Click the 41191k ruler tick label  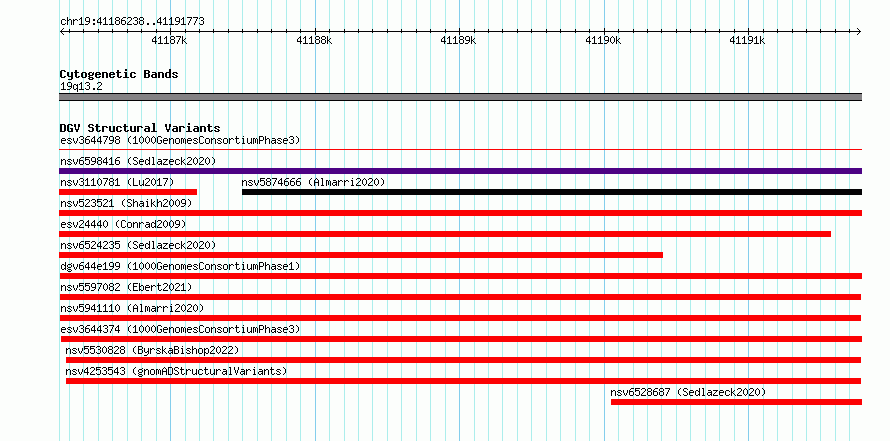[x=747, y=40]
